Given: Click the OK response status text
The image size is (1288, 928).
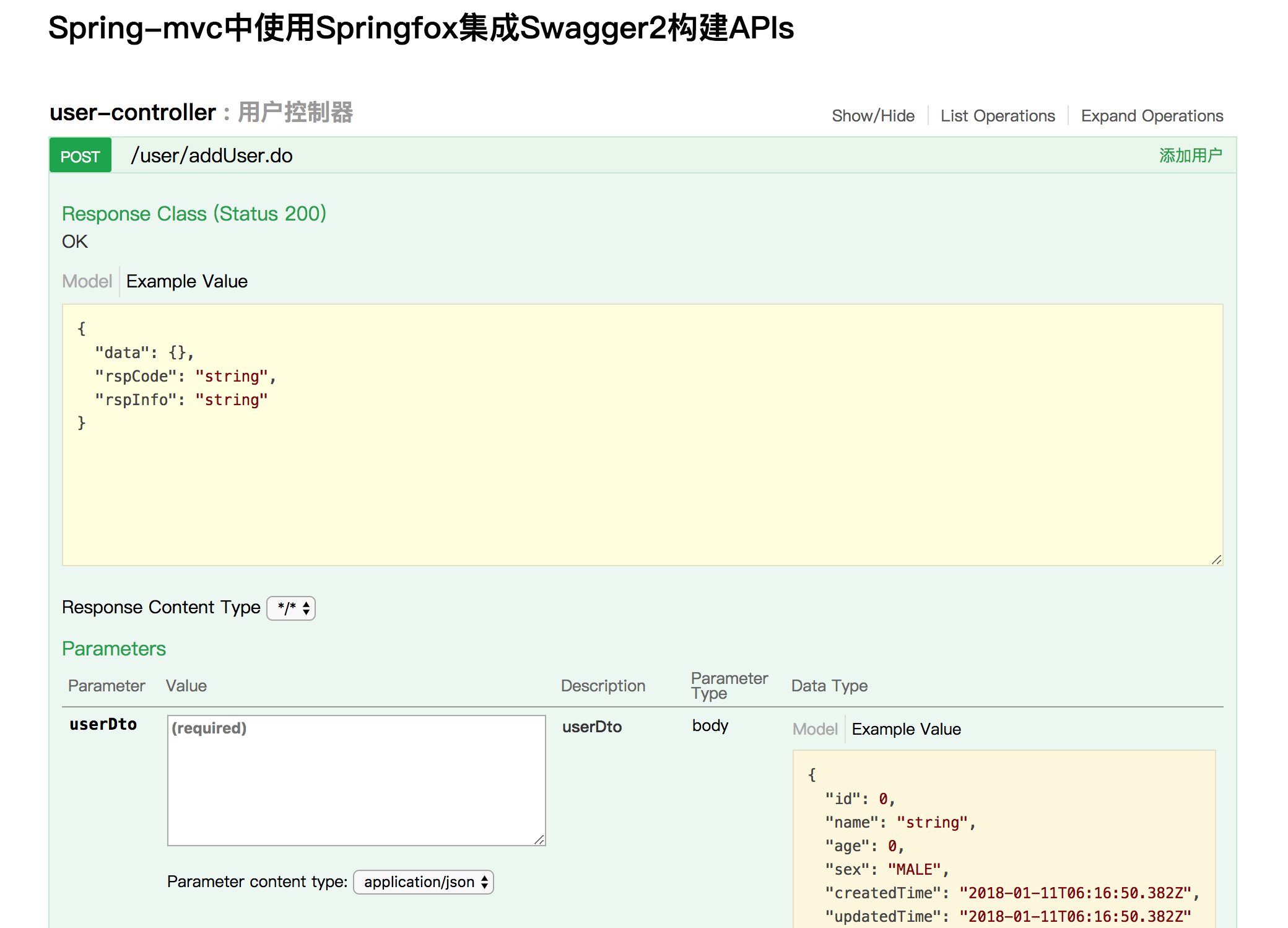Looking at the screenshot, I should (75, 242).
